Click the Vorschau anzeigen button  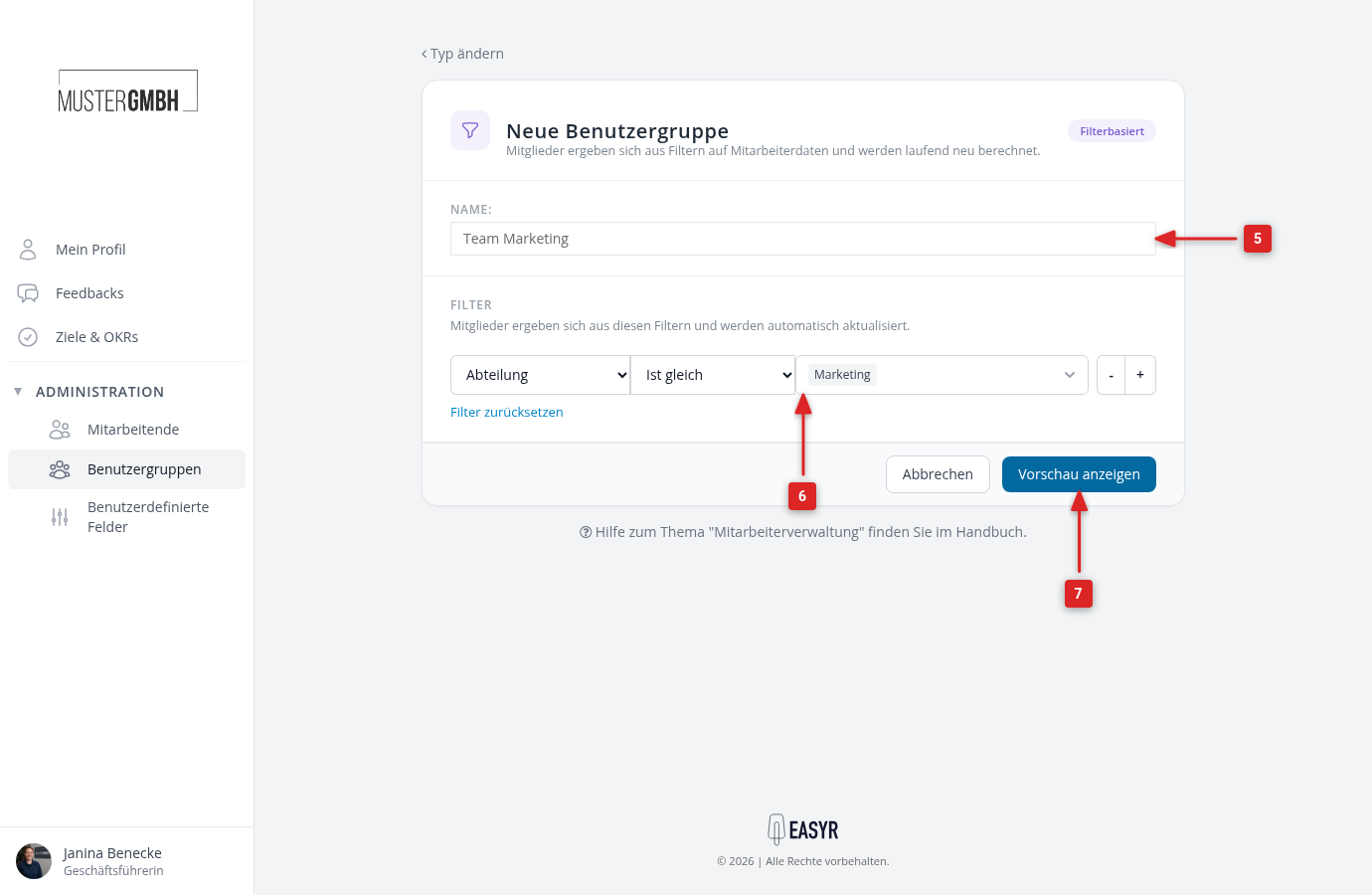point(1079,474)
